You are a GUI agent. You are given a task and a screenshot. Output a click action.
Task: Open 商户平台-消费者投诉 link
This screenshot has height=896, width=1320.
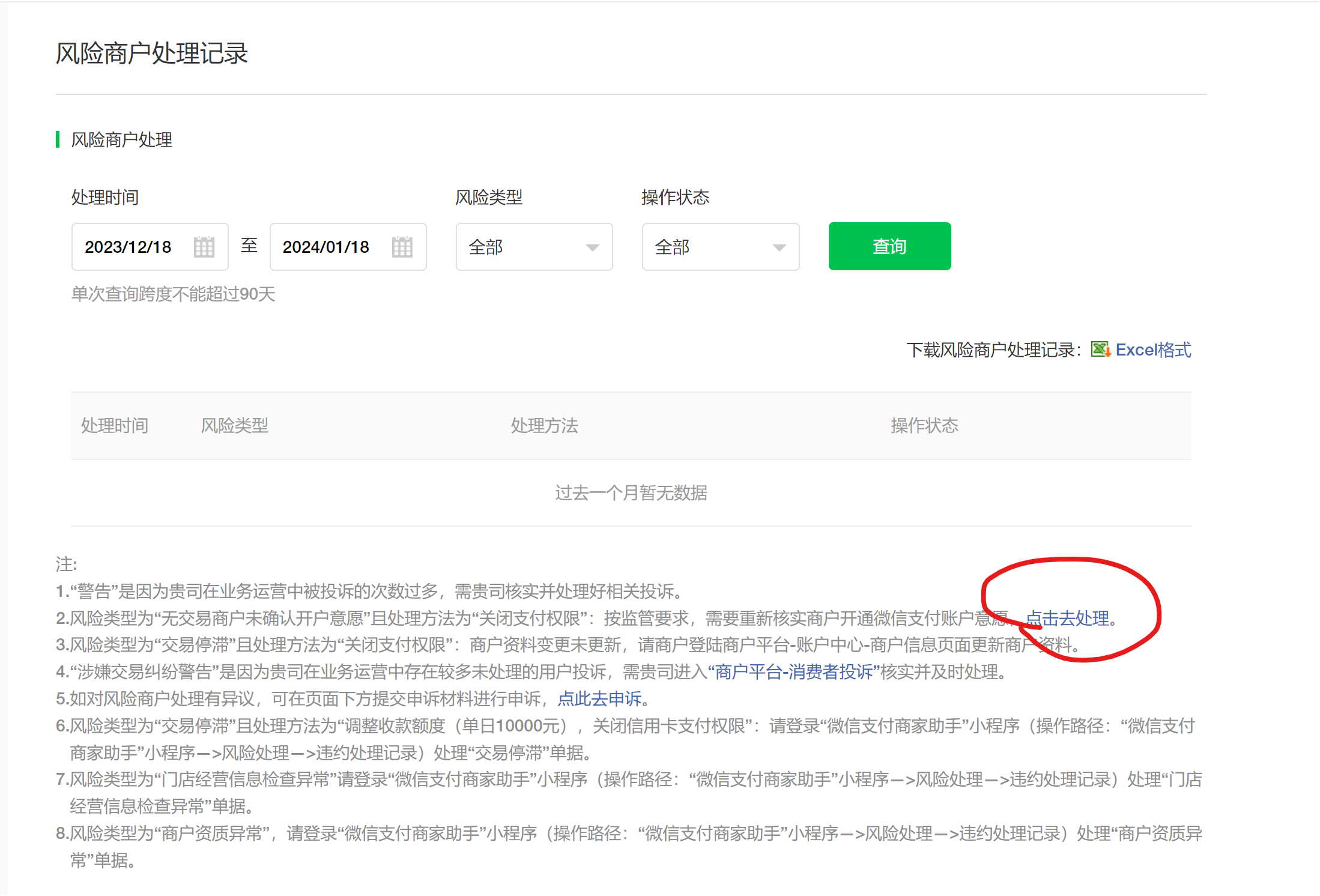[793, 671]
